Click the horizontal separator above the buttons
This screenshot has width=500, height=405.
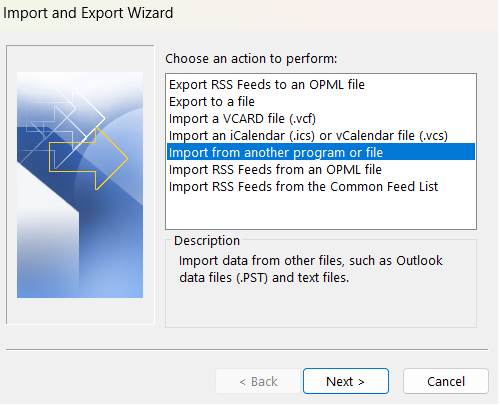[x=247, y=350]
